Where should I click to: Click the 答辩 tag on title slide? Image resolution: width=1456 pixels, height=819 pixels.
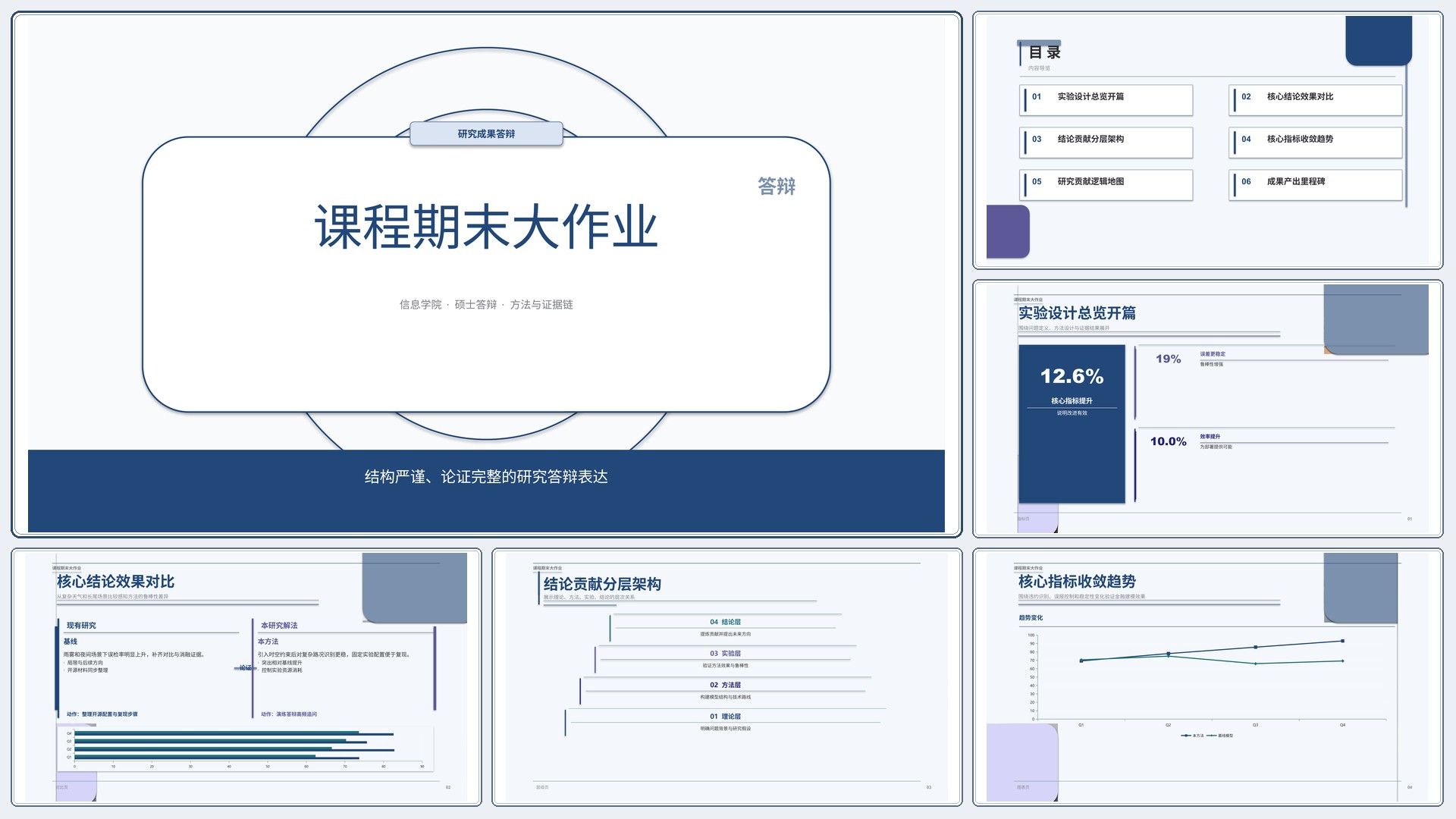tap(777, 186)
